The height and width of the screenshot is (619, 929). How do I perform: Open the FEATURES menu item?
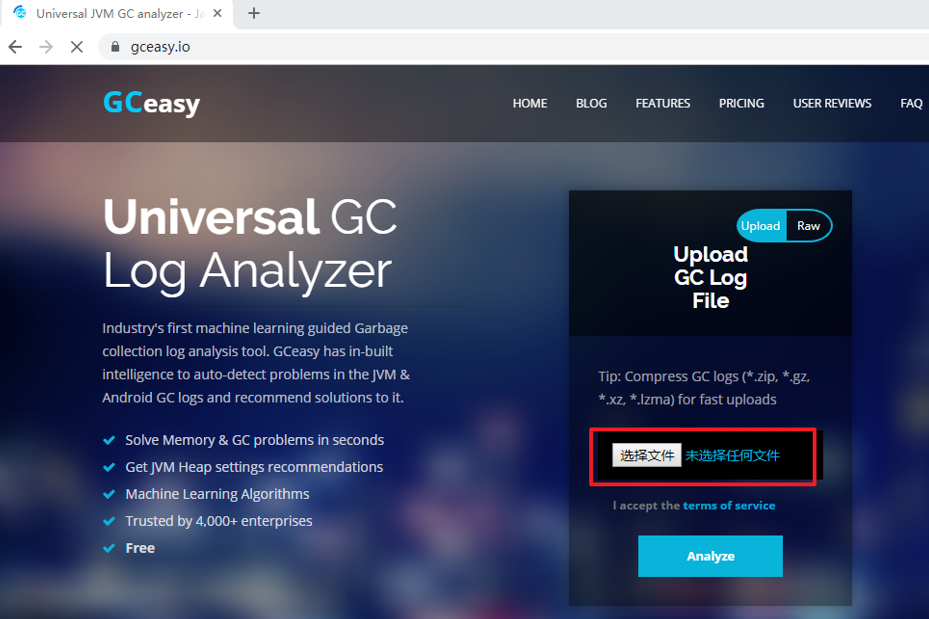point(663,104)
